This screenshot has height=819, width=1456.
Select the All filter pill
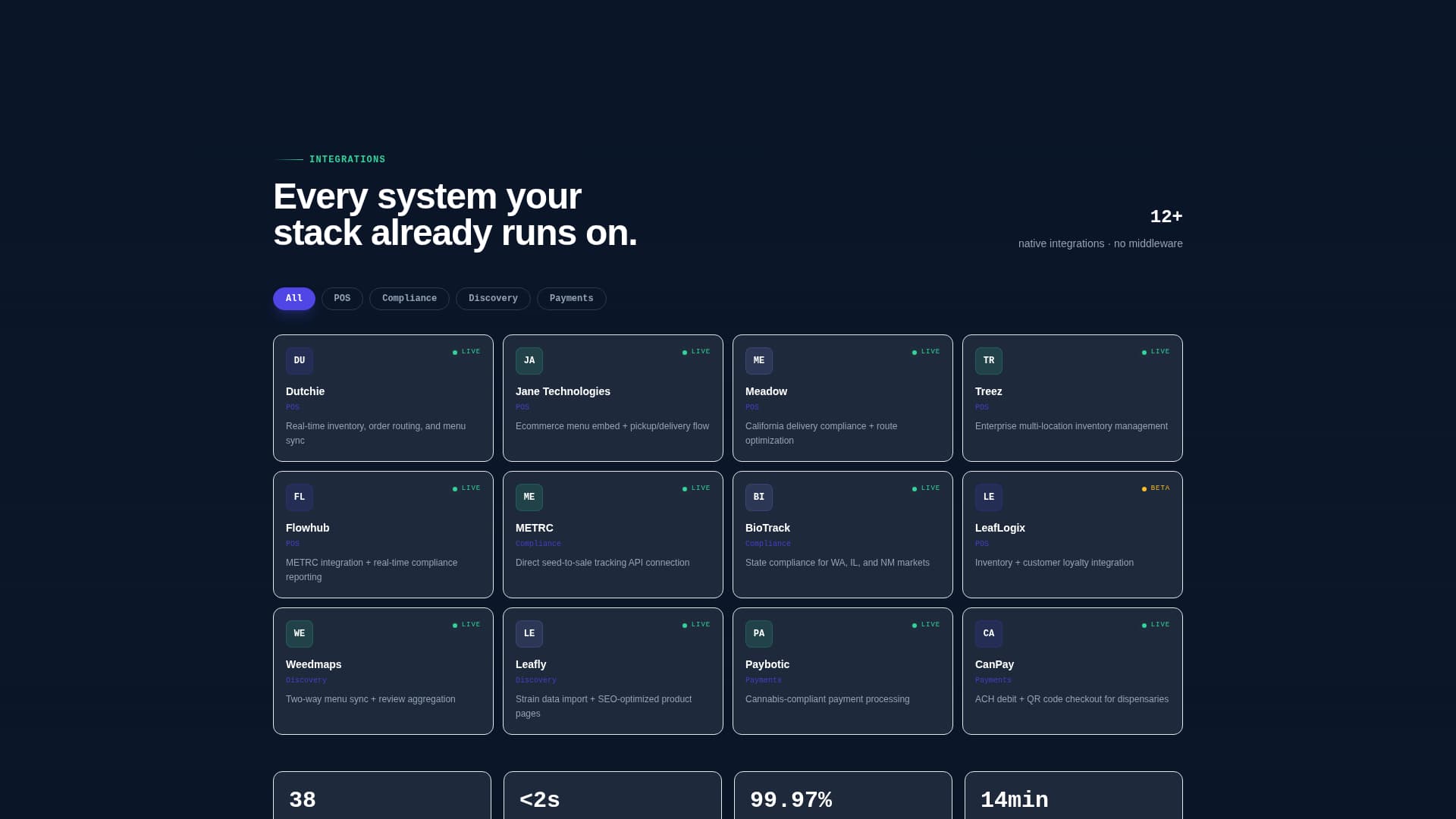point(294,299)
